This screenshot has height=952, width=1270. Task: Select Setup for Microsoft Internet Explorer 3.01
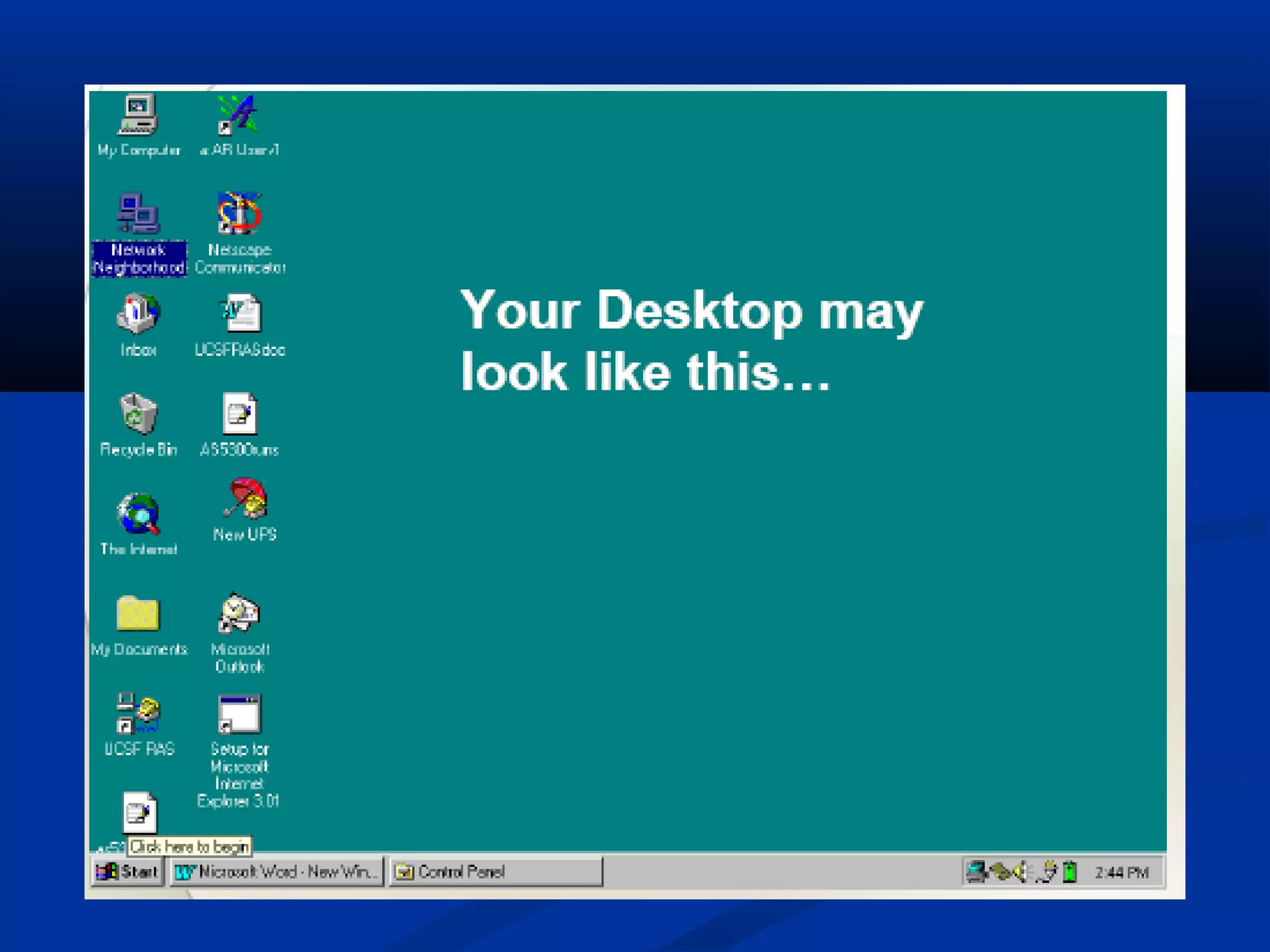239,714
